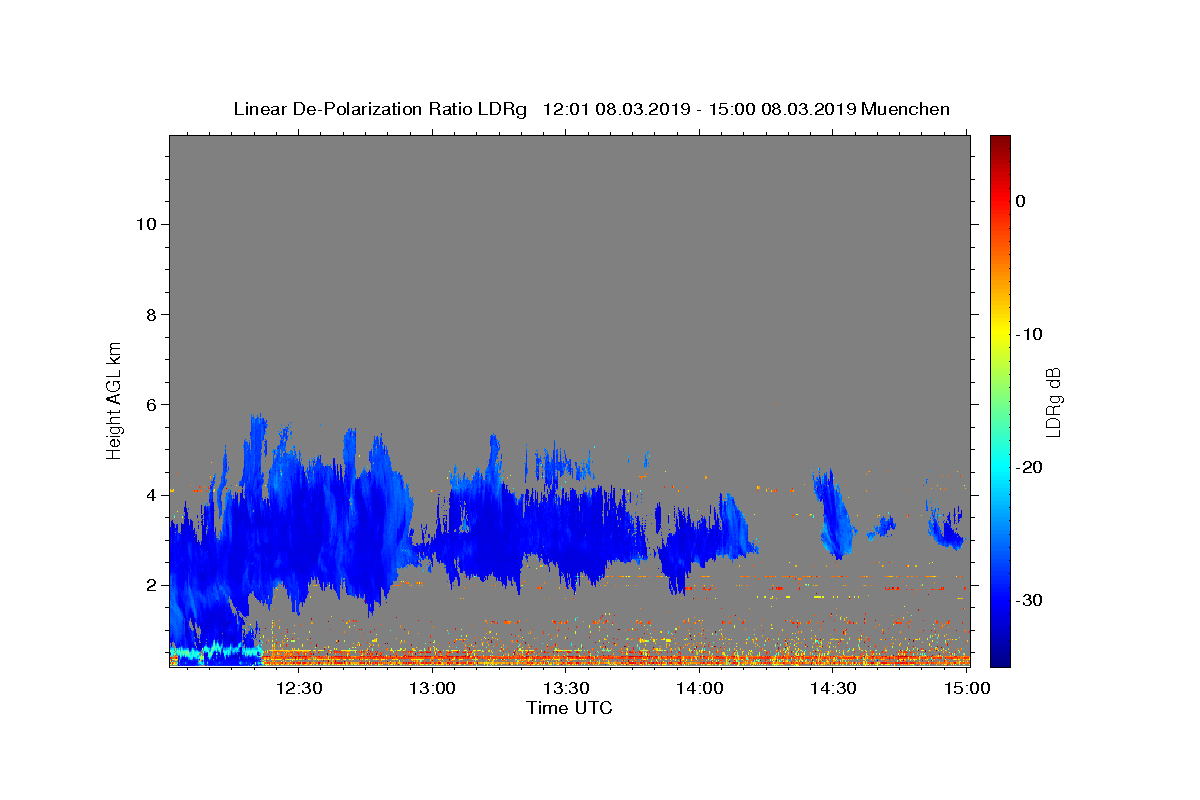Click the '12:30' time tick label
1200x800 pixels.
click(298, 689)
